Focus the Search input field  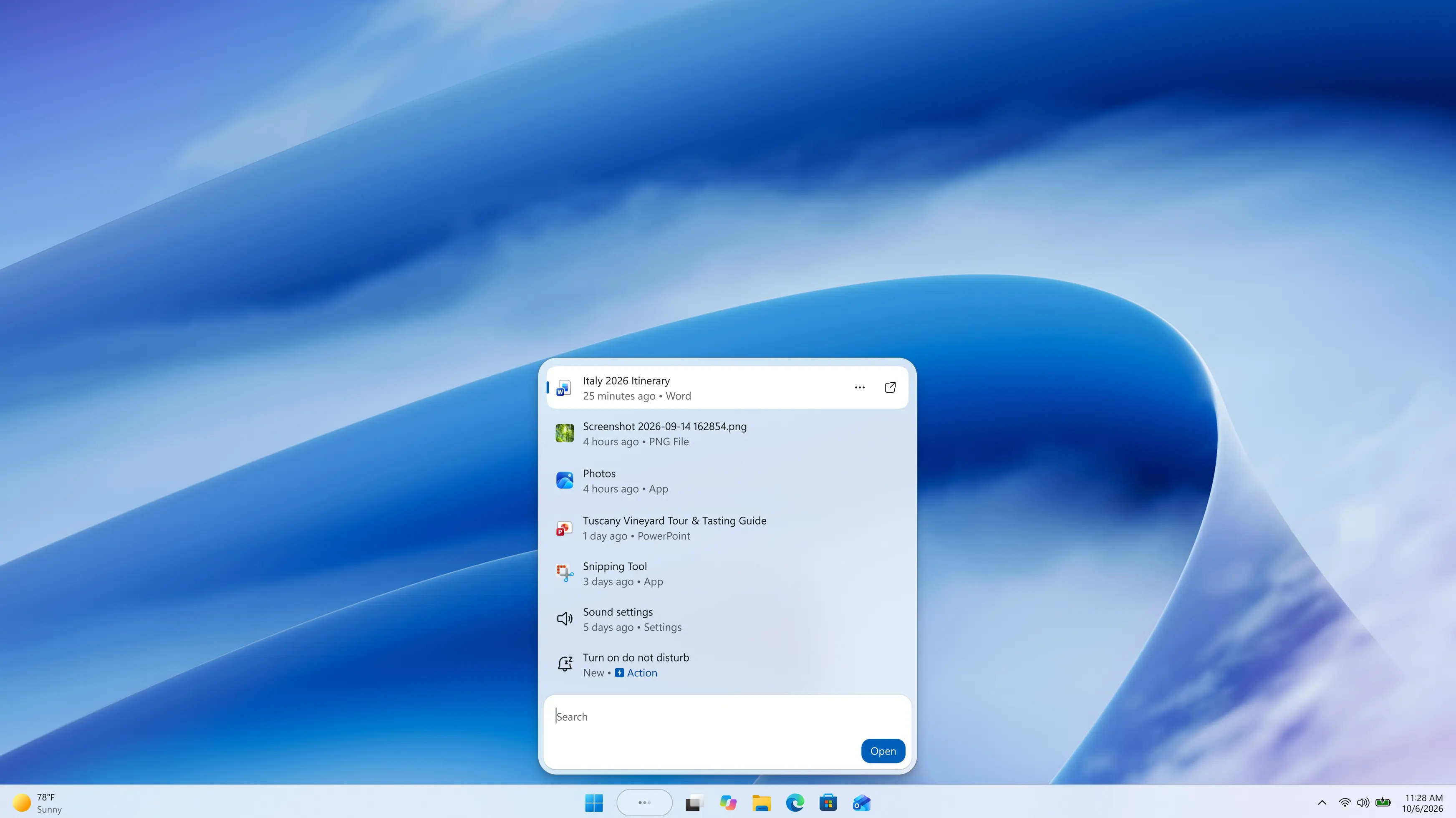tap(727, 716)
